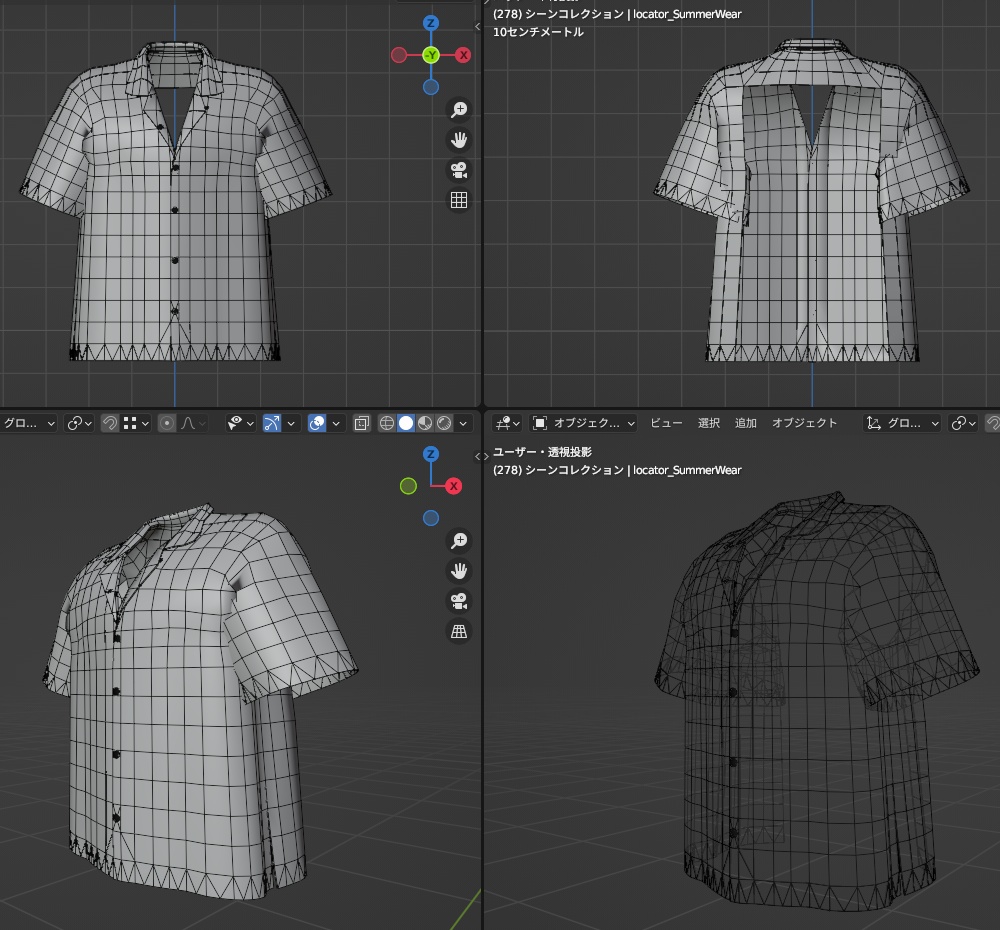Click the sidebar arrows at bottom viewport divider
The image size is (1000, 930).
[482, 456]
